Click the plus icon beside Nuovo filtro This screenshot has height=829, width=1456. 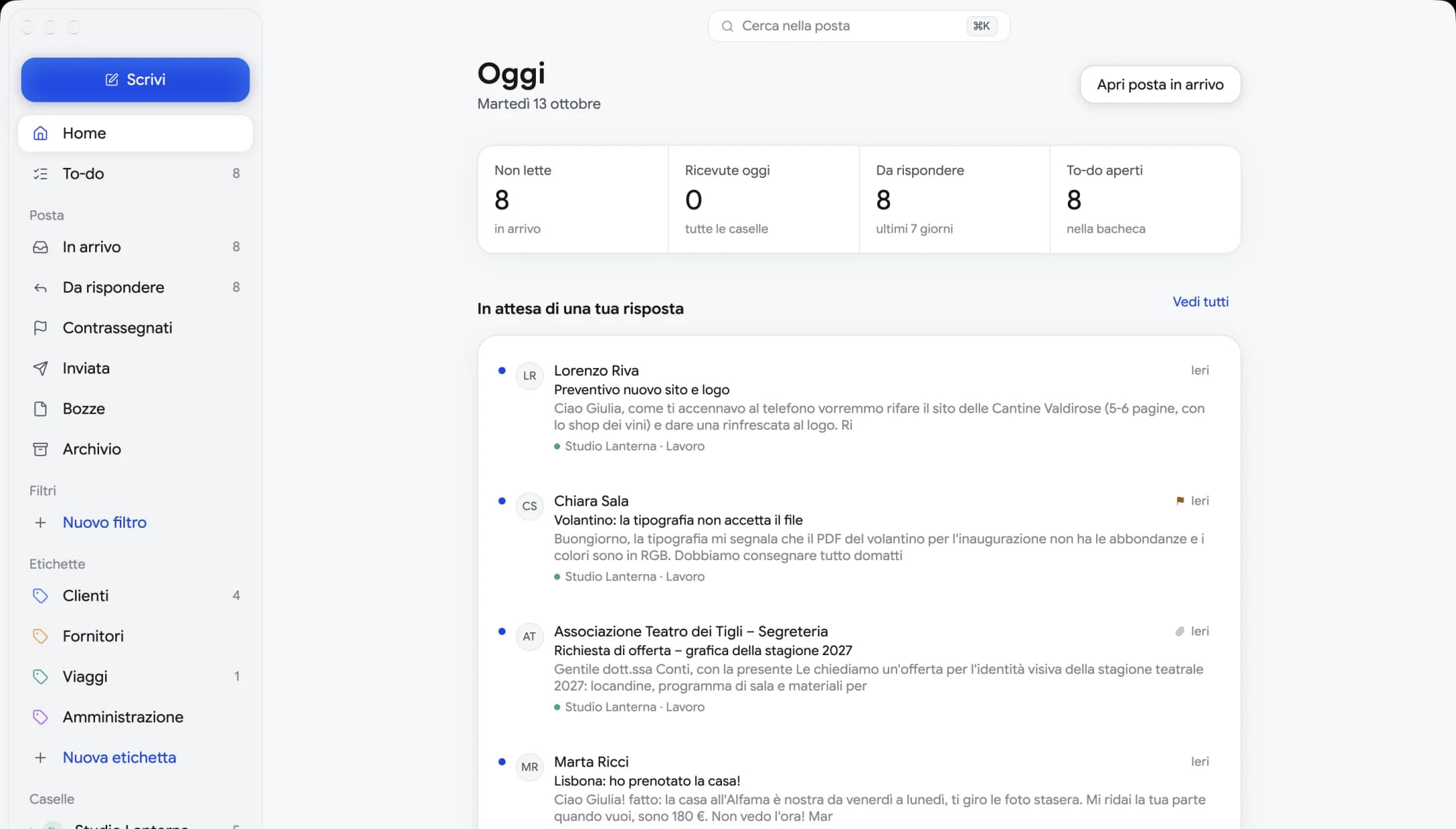[40, 522]
